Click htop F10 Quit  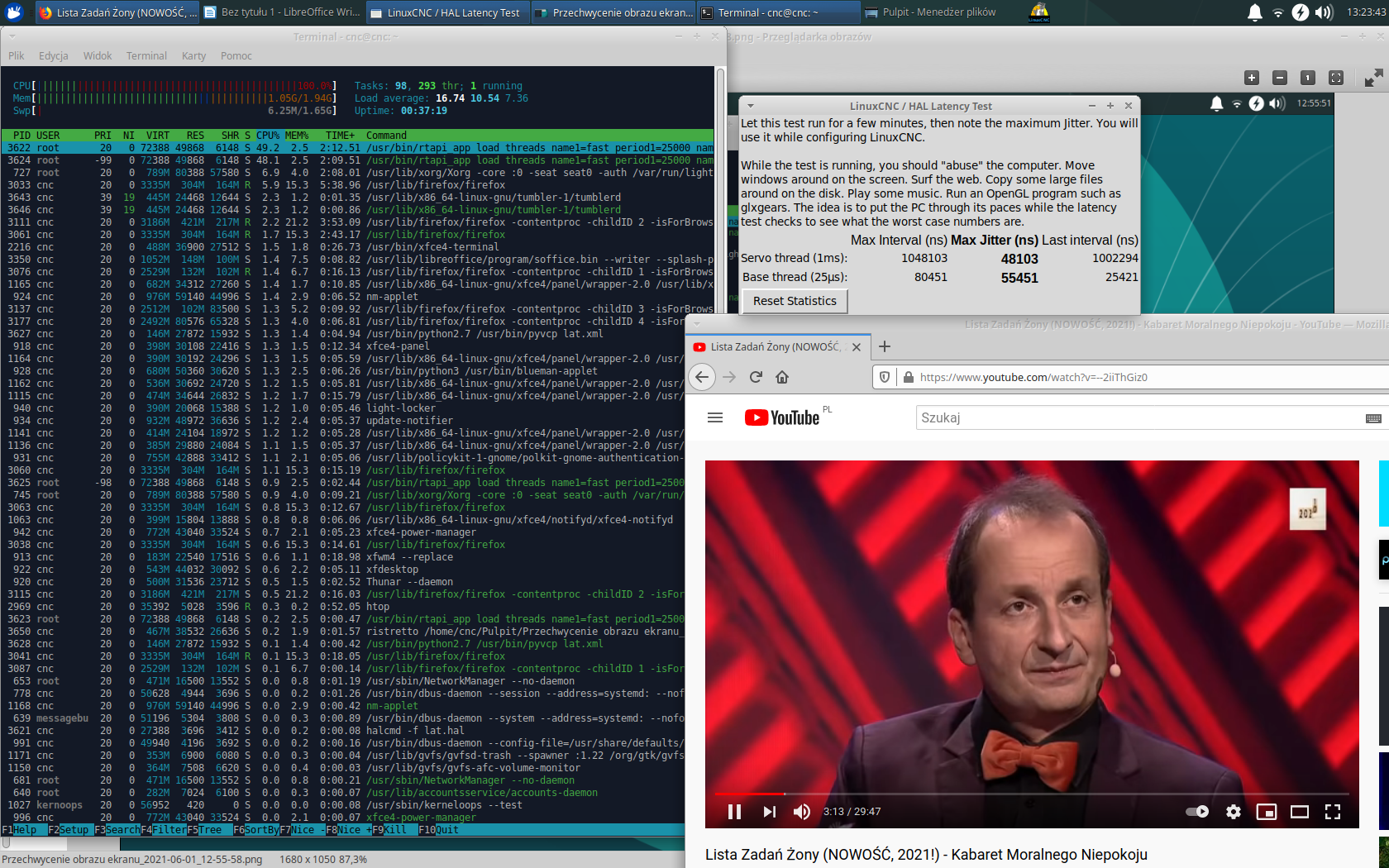(x=438, y=830)
